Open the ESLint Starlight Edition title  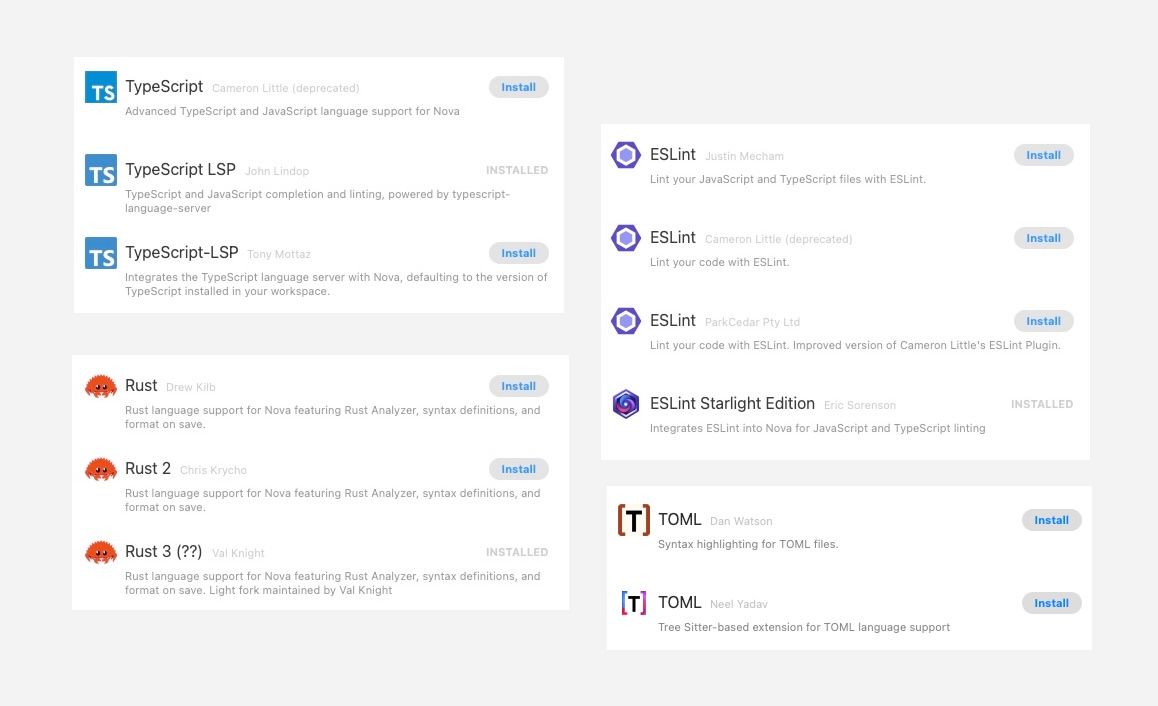[732, 404]
